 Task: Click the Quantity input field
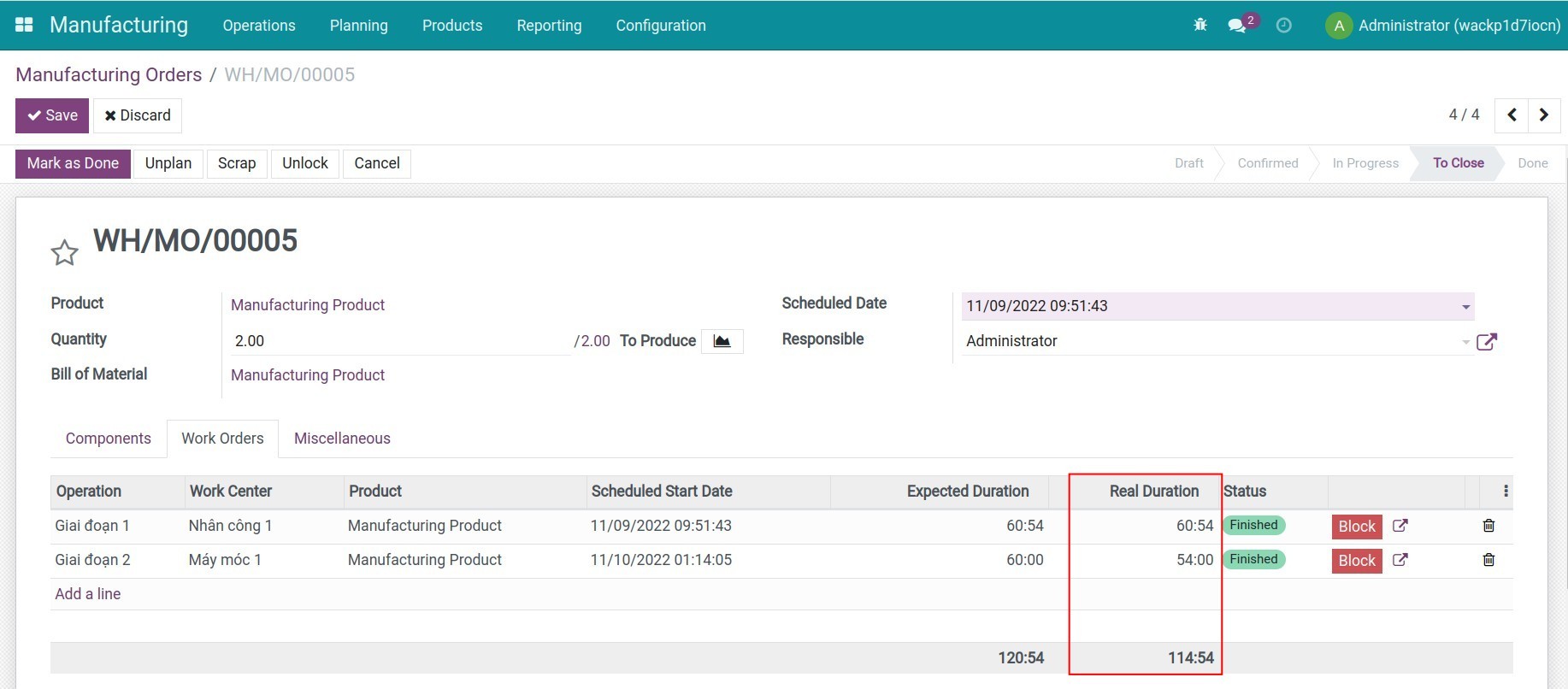(x=398, y=341)
